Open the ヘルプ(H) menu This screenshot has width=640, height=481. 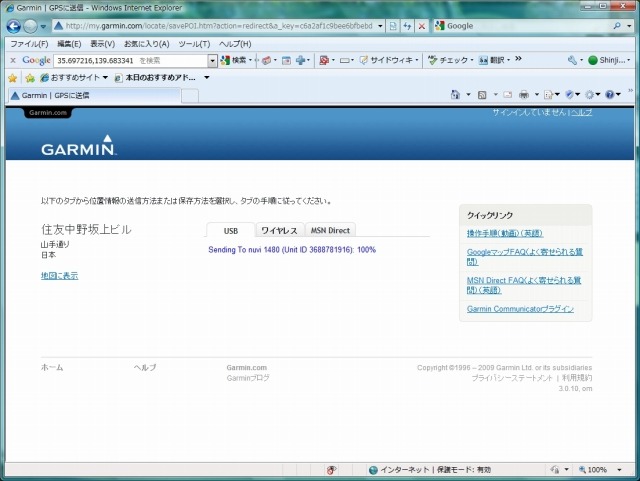235,44
